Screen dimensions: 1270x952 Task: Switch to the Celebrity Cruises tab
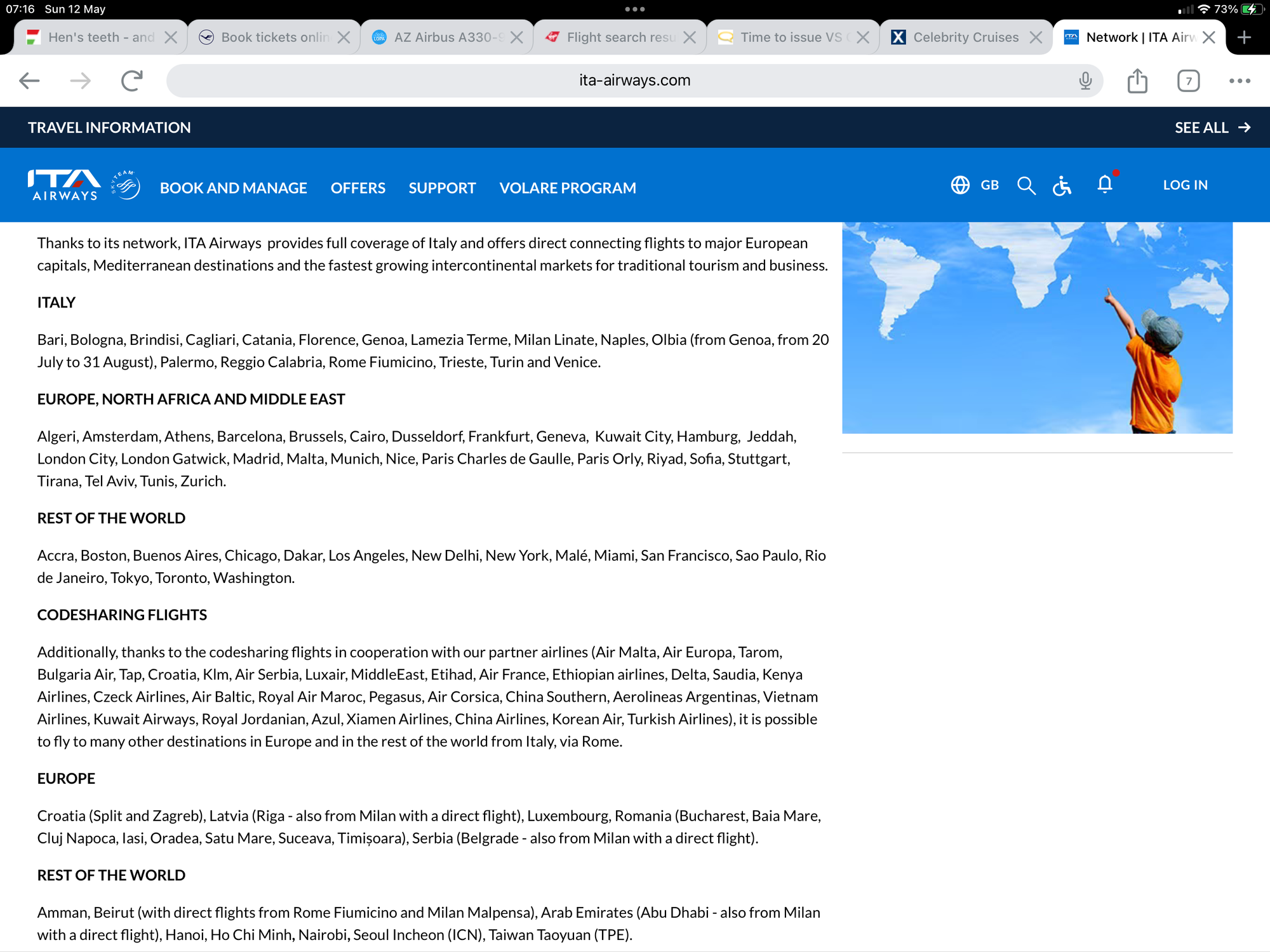965,37
